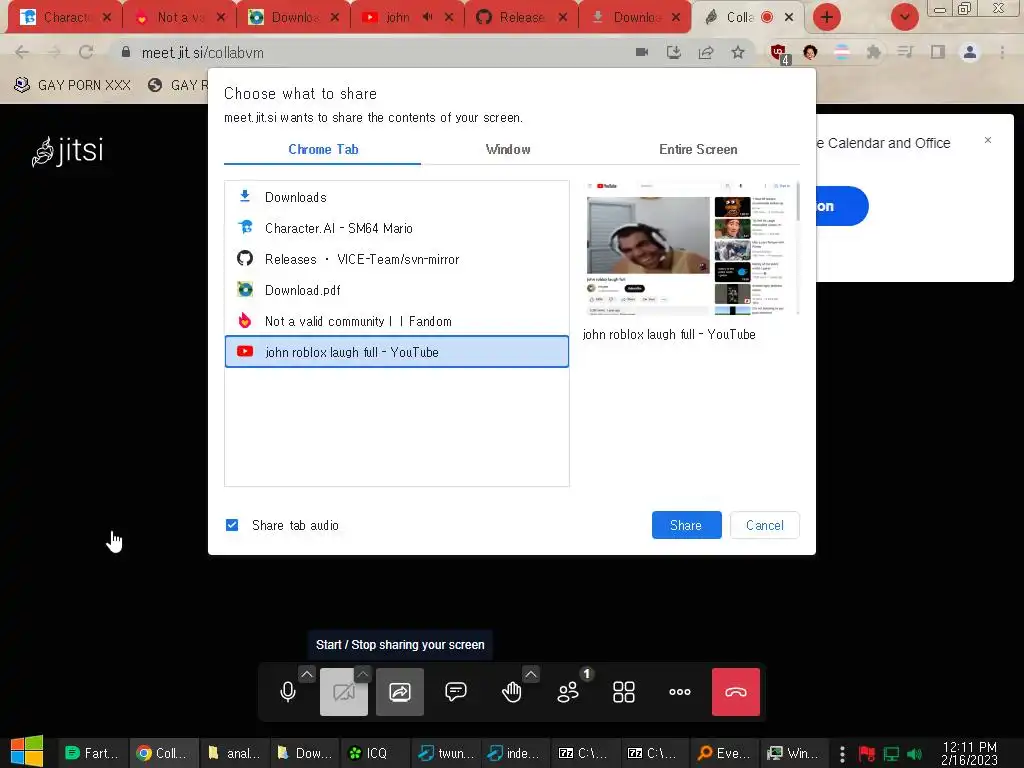Click the YouTube tab preview thumbnail
Image resolution: width=1024 pixels, height=768 pixels.
point(692,248)
